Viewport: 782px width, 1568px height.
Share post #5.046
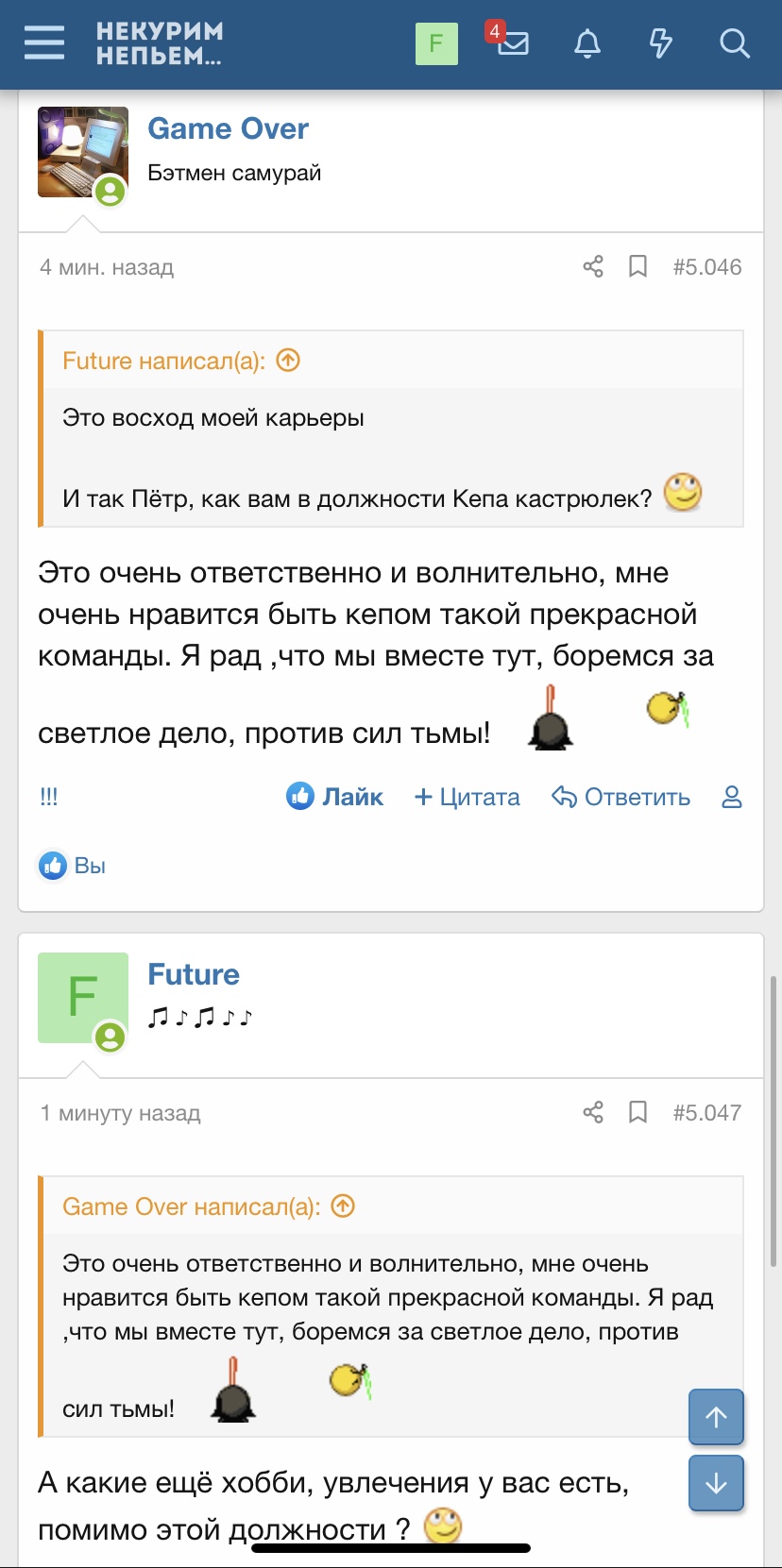[593, 267]
